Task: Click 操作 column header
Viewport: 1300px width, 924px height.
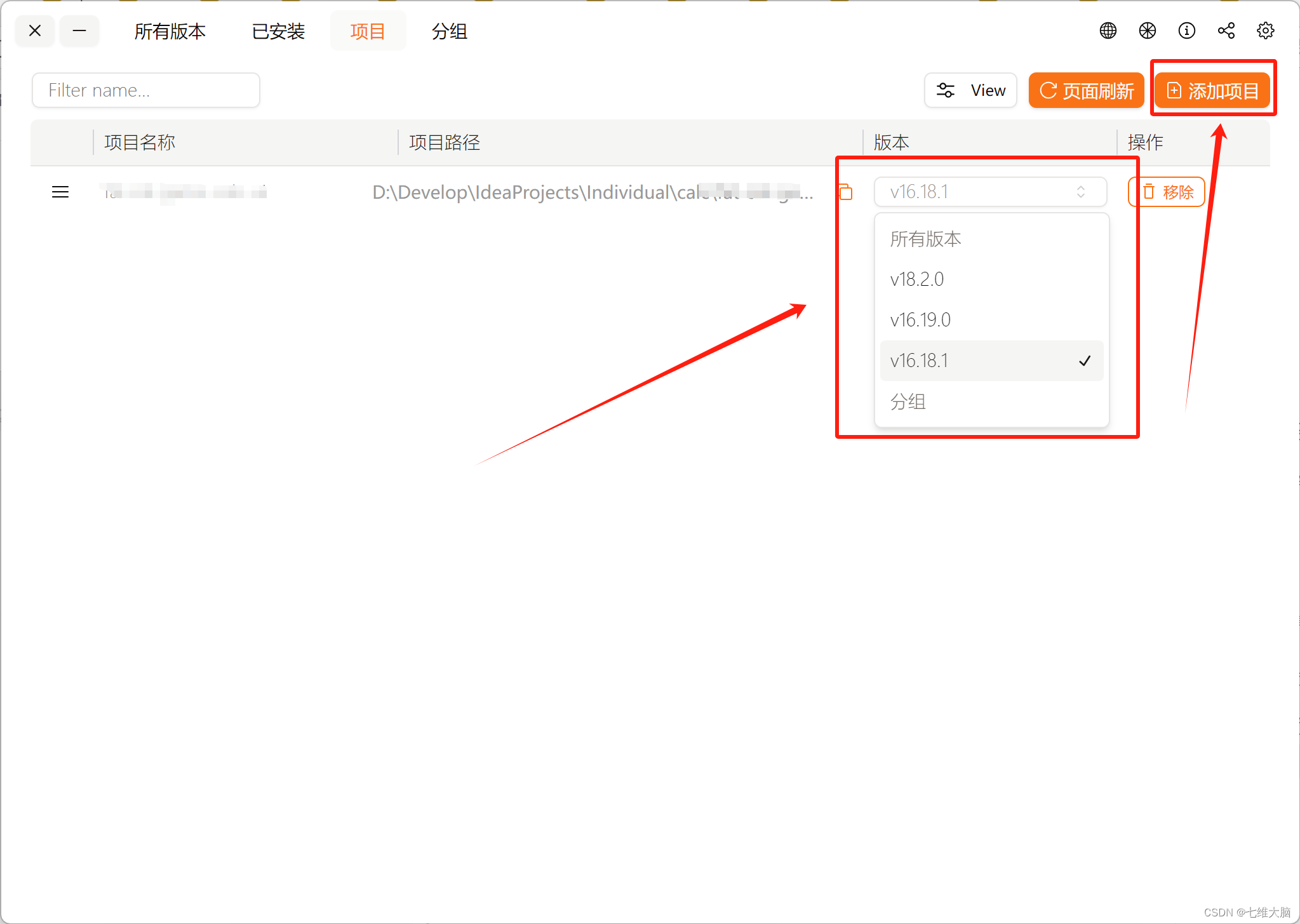Action: point(1146,142)
